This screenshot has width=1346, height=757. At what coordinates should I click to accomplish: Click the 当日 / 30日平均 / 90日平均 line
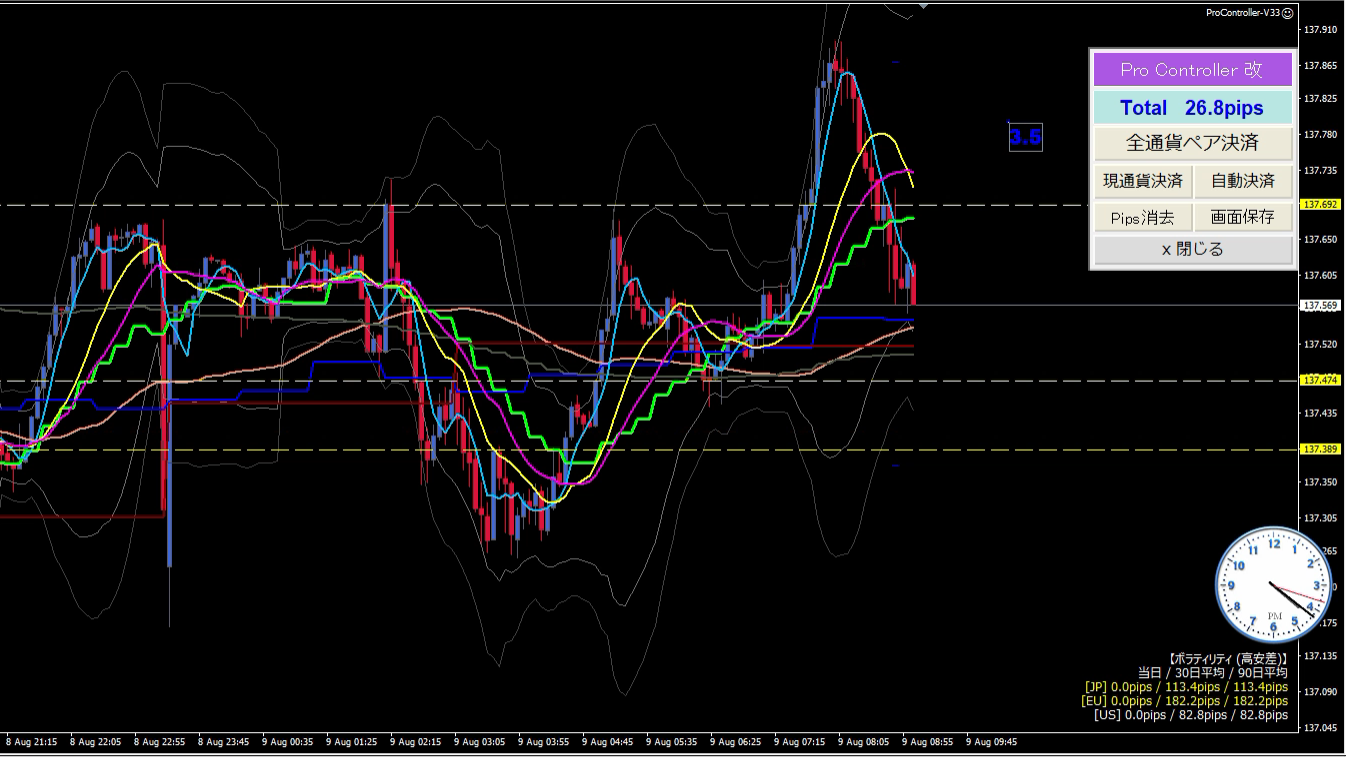[x=1212, y=673]
